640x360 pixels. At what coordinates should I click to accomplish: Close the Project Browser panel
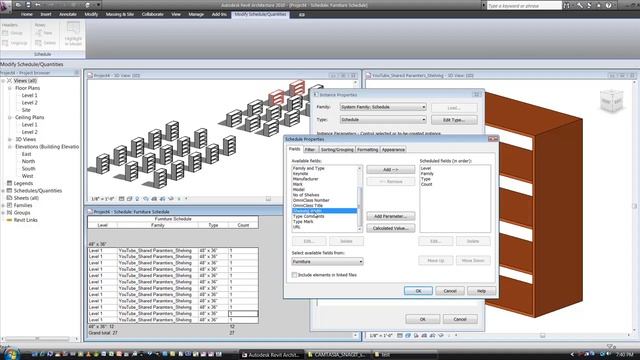[x=76, y=73]
